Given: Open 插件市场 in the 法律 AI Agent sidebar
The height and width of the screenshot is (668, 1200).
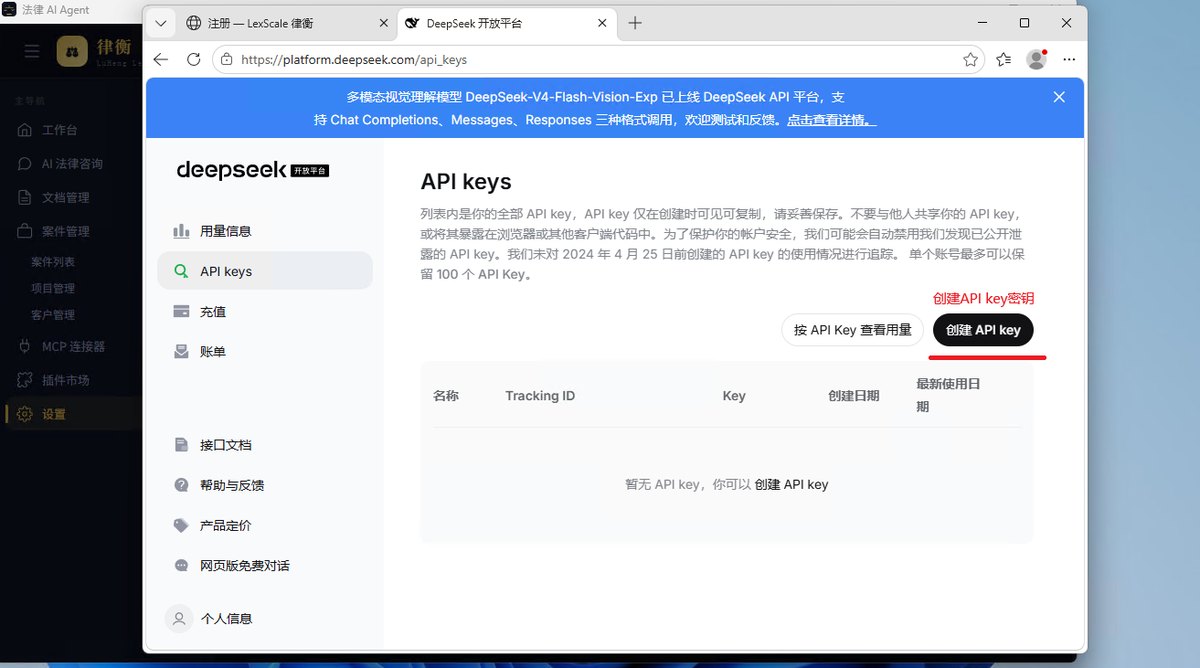Looking at the screenshot, I should click(66, 380).
